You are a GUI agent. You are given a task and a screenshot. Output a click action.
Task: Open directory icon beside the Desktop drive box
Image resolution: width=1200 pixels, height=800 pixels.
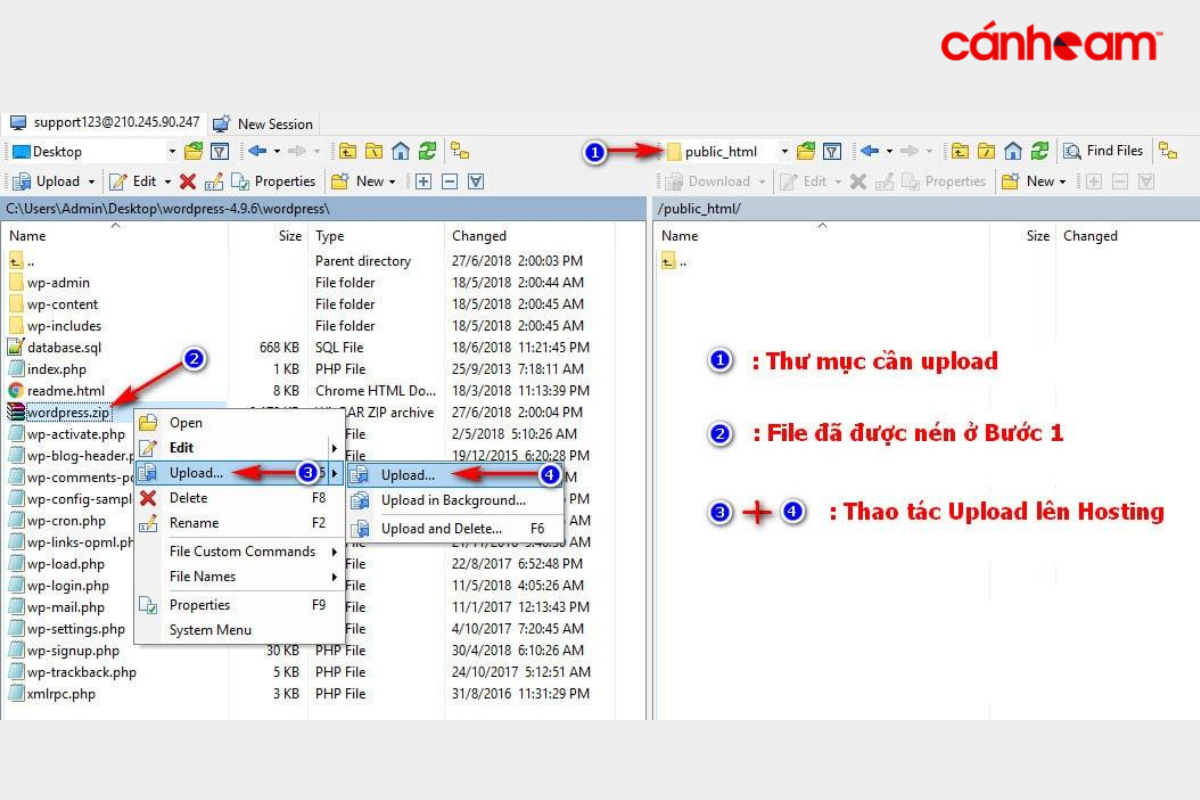193,151
